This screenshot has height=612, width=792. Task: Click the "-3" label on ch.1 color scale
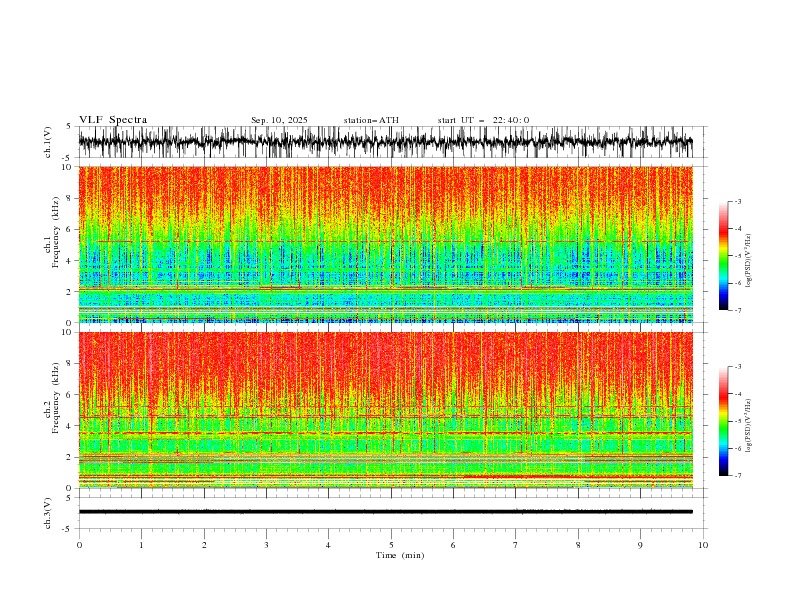coord(737,201)
